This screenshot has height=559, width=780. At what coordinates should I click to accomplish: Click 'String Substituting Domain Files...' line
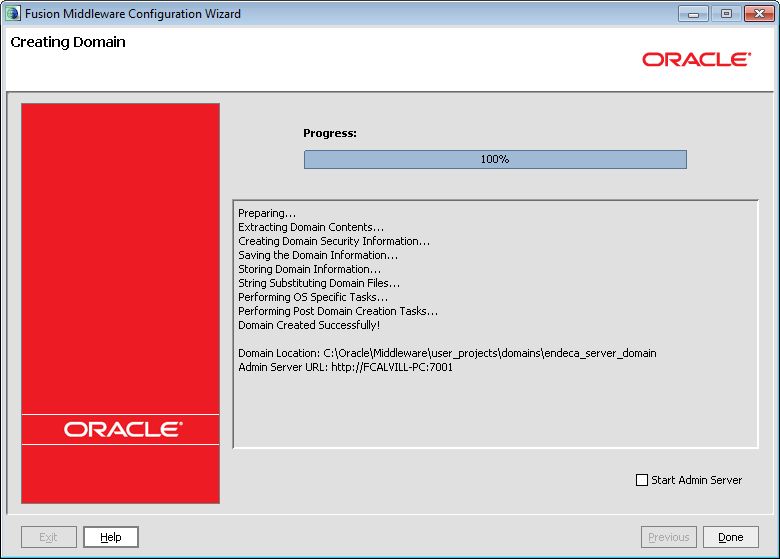pyautogui.click(x=319, y=283)
